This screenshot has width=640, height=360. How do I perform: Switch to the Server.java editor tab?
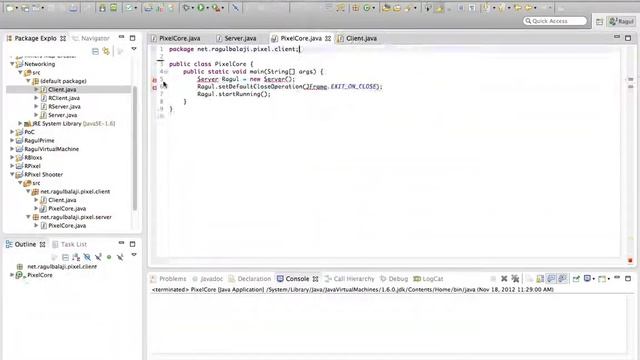[x=236, y=38]
